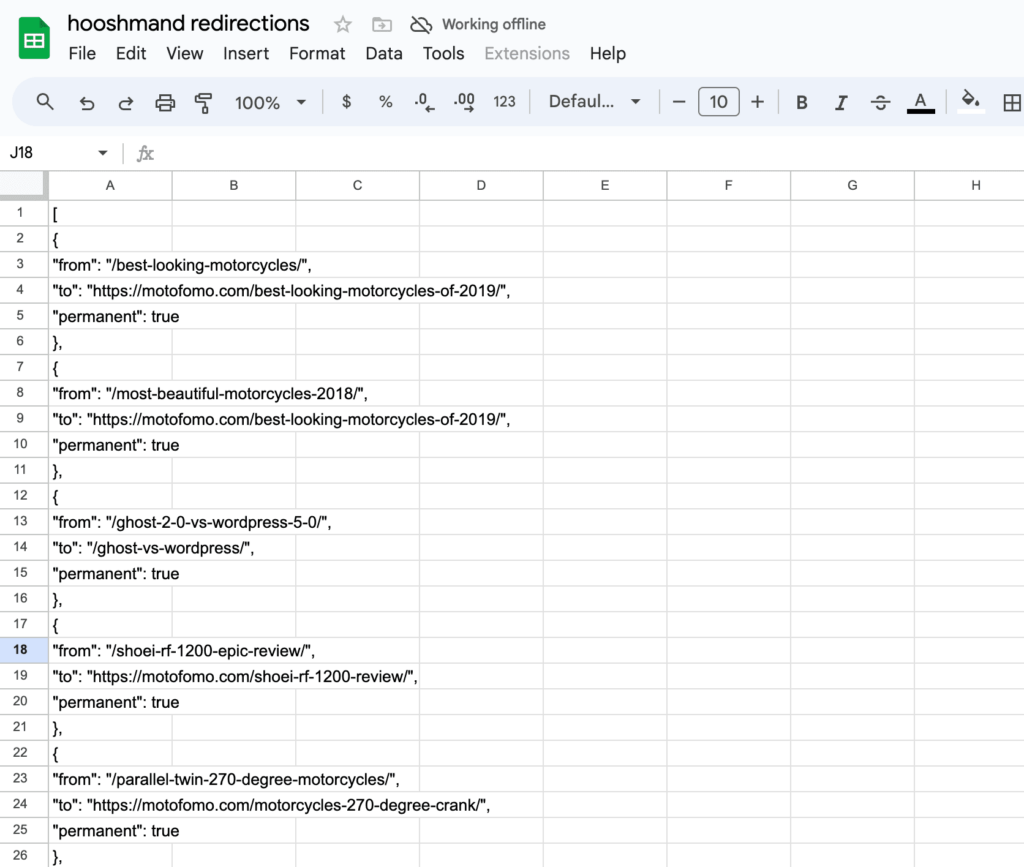
Task: Increase decimal places
Action: (464, 102)
